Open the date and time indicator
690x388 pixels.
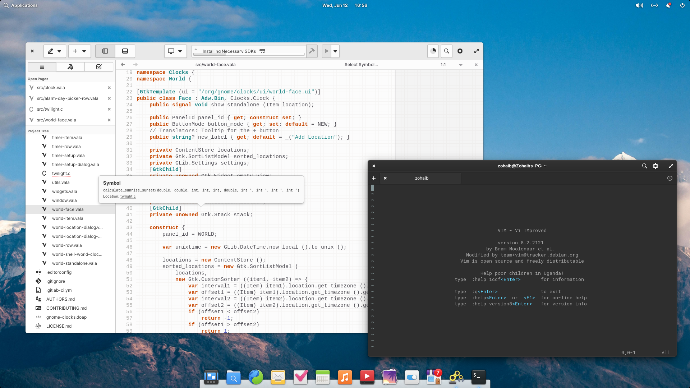click(x=345, y=5)
